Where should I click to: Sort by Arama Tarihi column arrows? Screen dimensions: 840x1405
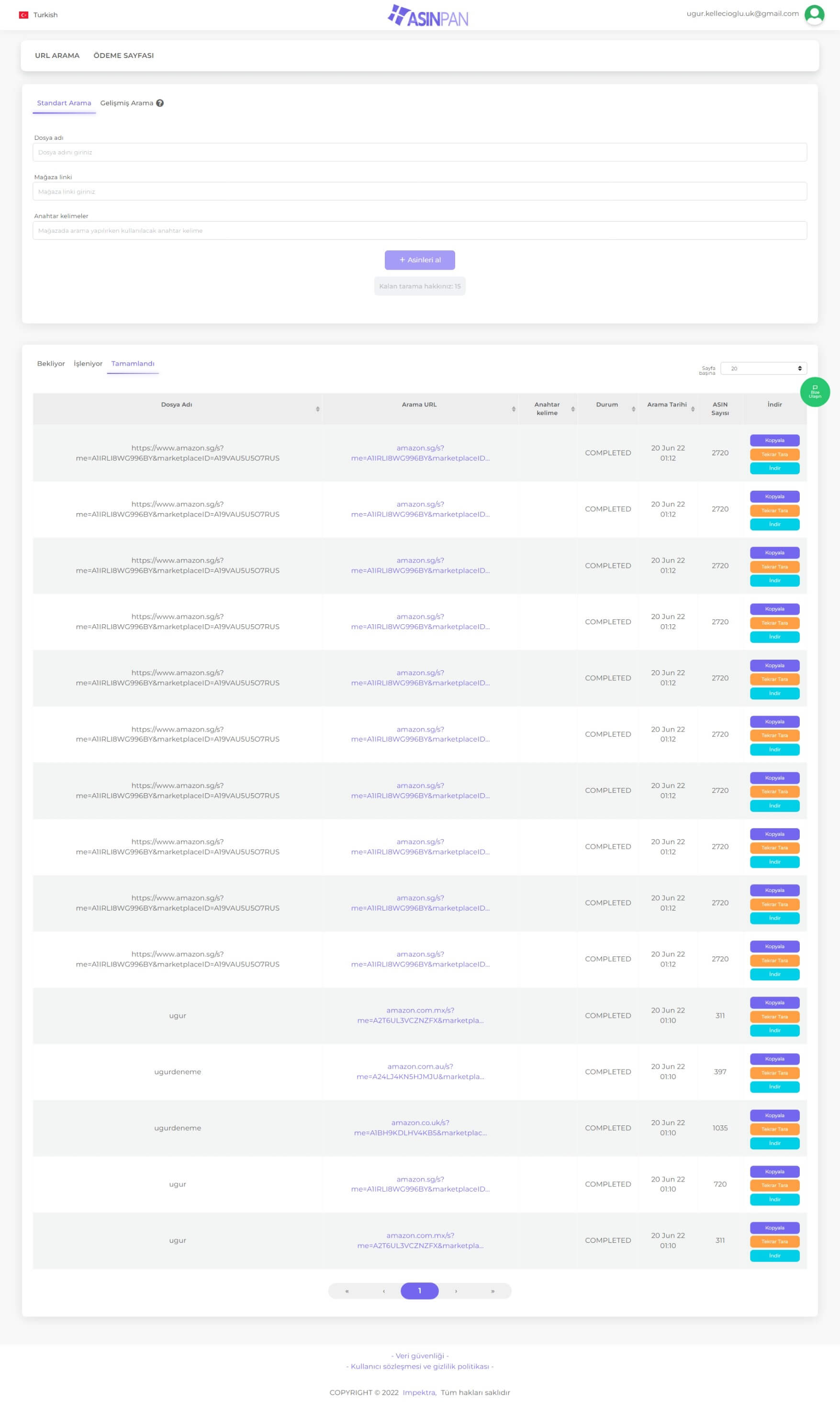coord(693,409)
